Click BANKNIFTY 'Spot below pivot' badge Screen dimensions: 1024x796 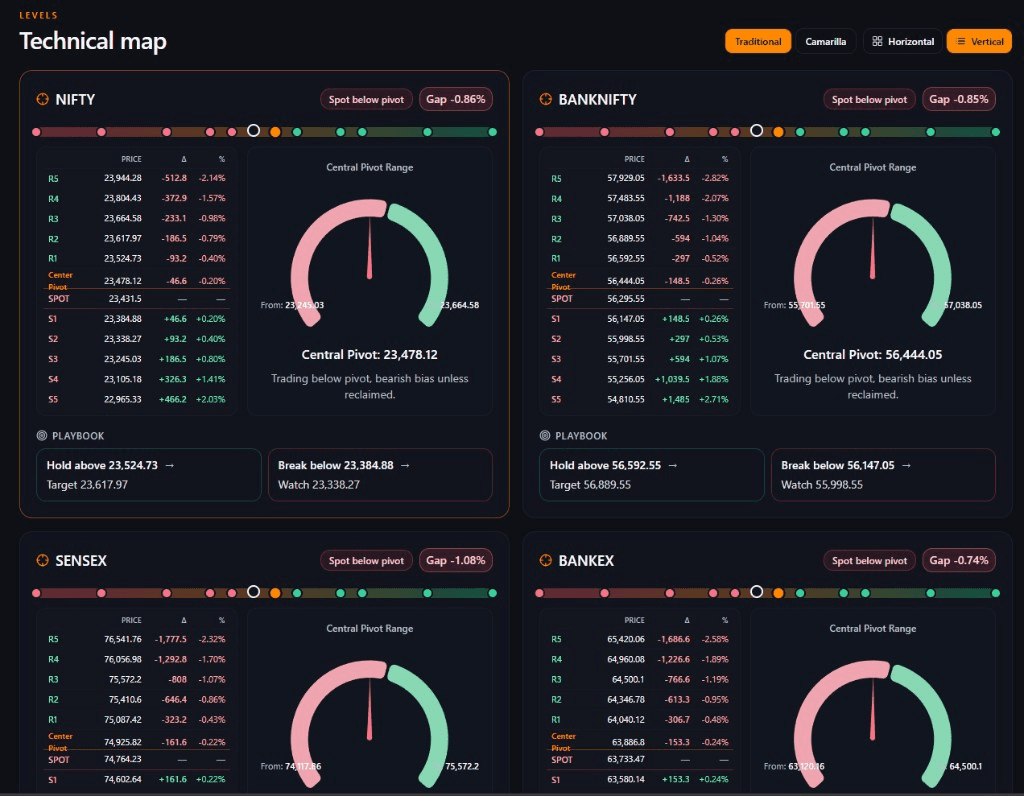pos(869,99)
